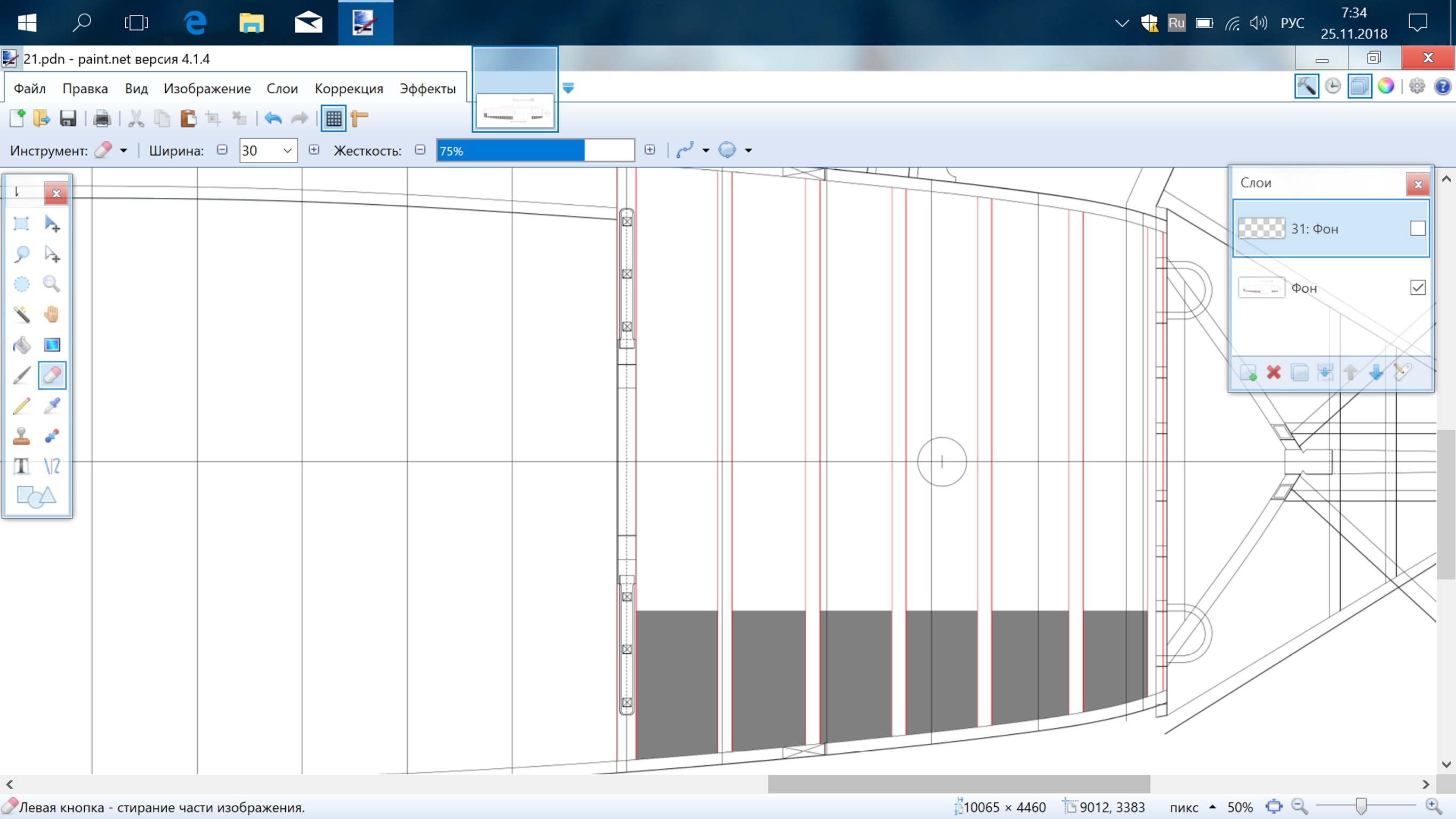This screenshot has width=1456, height=819.
Task: Print the image
Action: [102, 119]
